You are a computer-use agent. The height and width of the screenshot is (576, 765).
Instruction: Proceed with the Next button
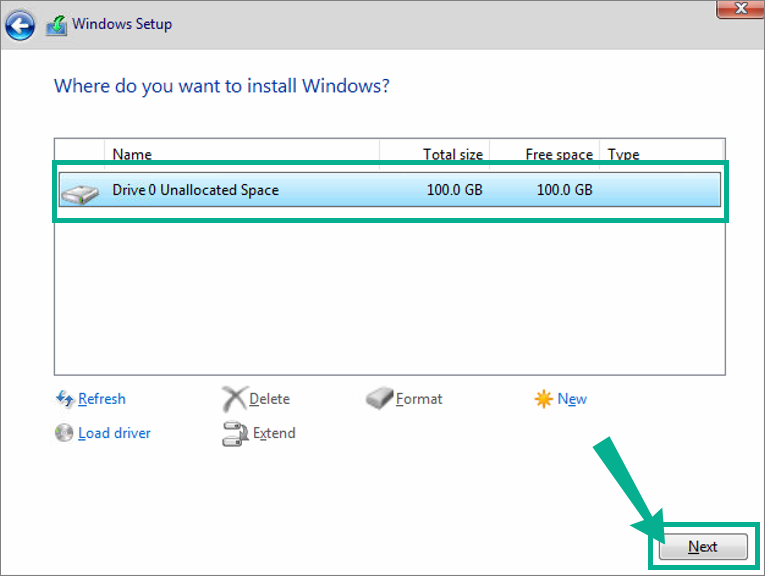(703, 547)
